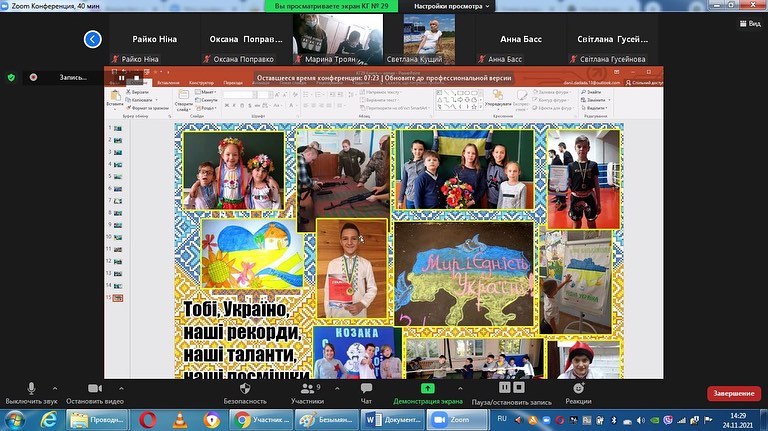
Task: Open Ефекти для фігур shape effects
Action: (553, 108)
